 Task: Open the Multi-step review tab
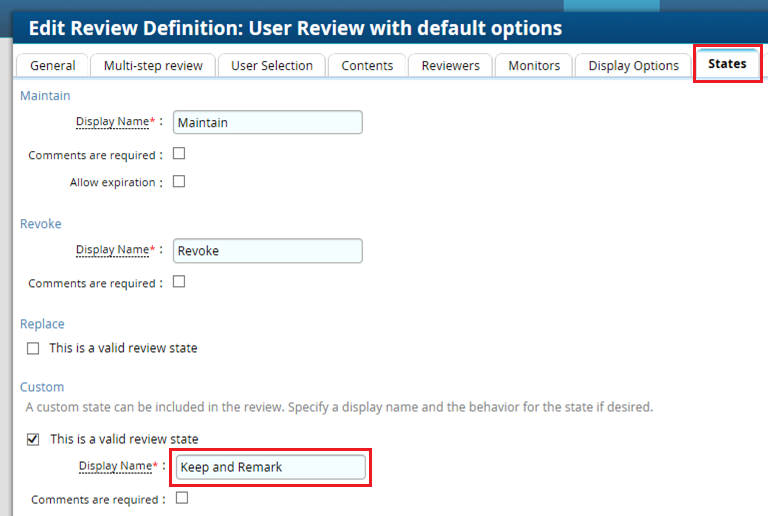tap(153, 65)
